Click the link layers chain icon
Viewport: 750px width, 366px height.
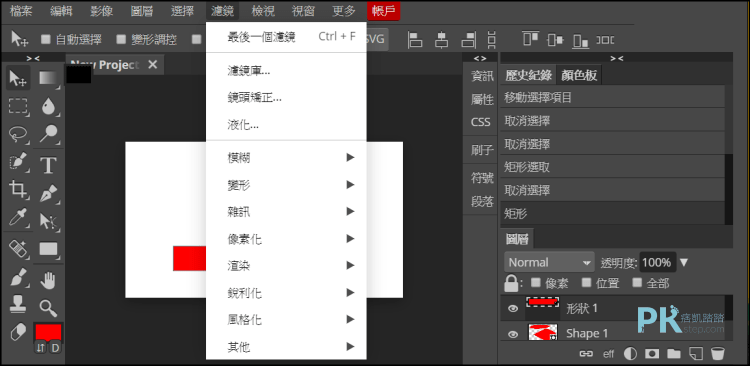585,354
